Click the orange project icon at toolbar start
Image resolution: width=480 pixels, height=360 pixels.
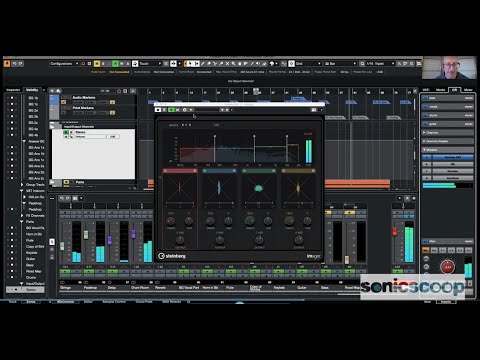[x=7, y=63]
